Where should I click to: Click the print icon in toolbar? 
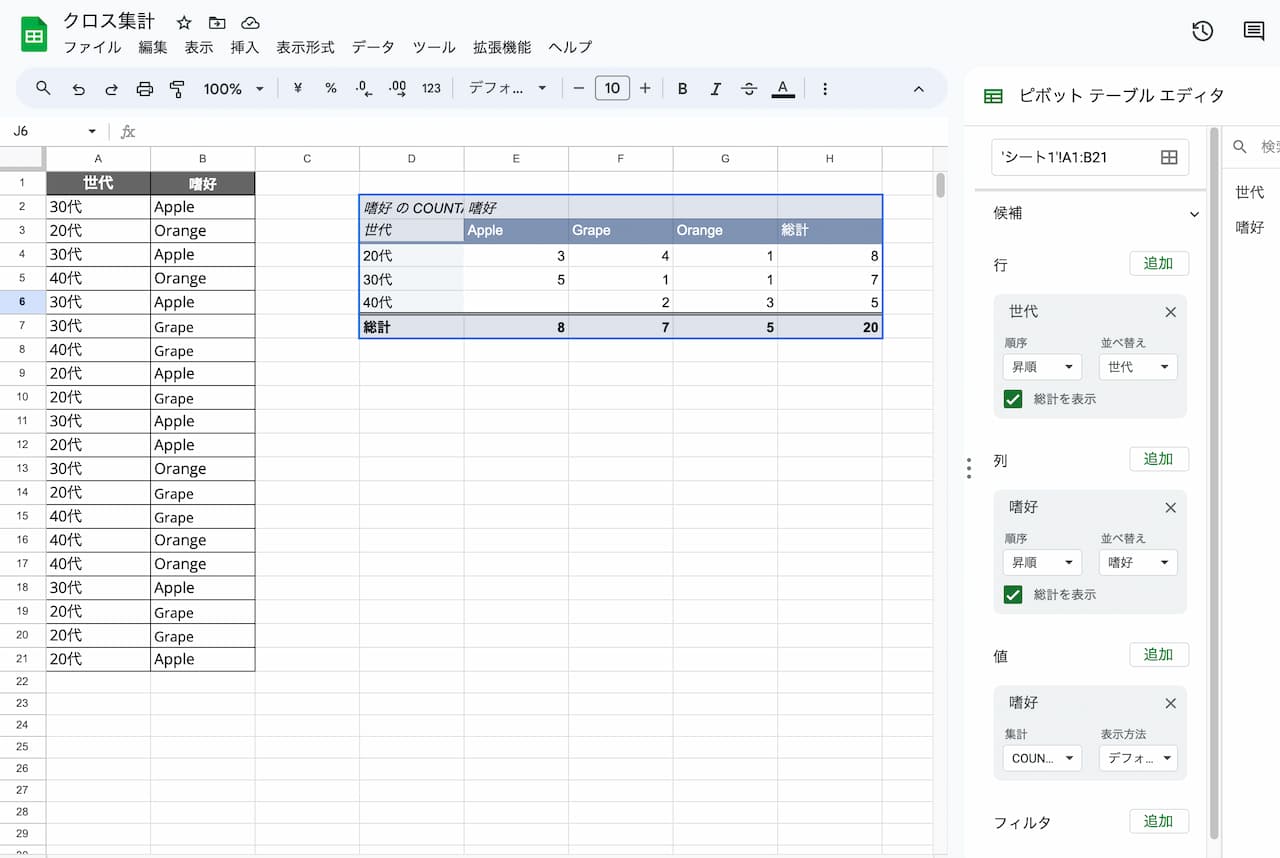[144, 89]
